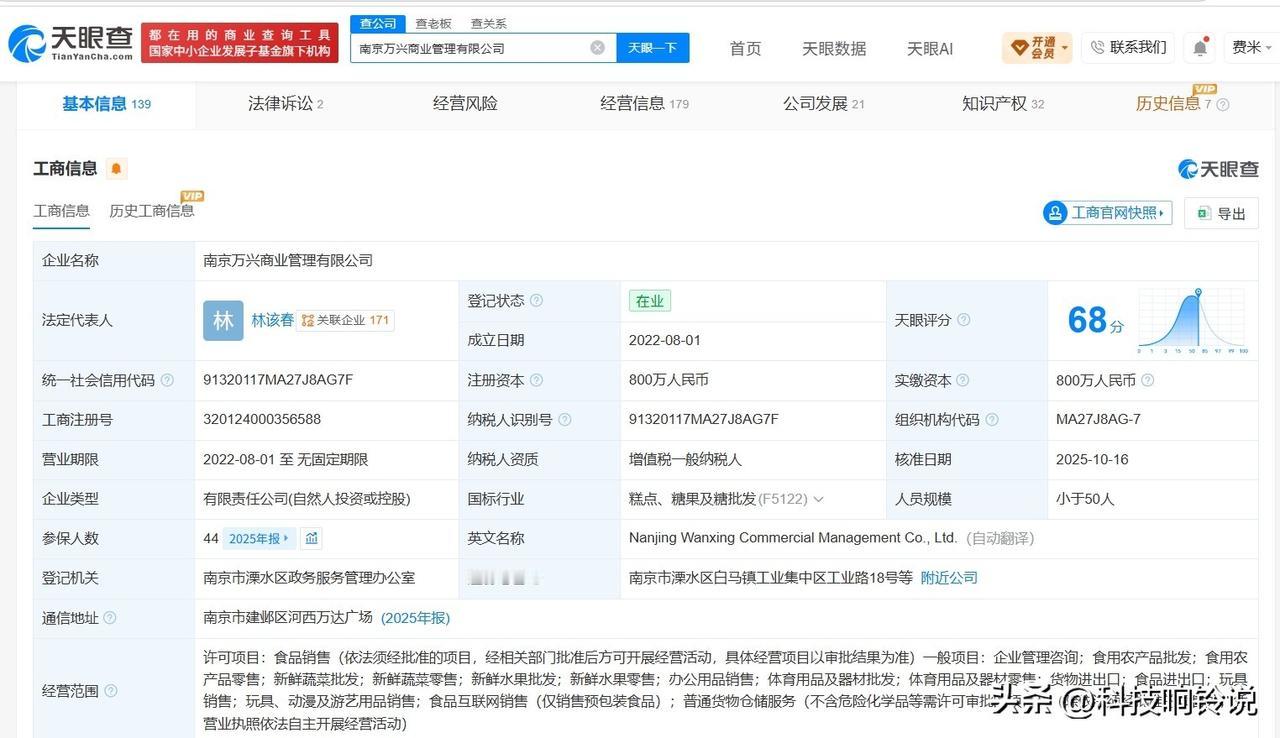Open the 法律诉讼 tab

click(x=285, y=104)
